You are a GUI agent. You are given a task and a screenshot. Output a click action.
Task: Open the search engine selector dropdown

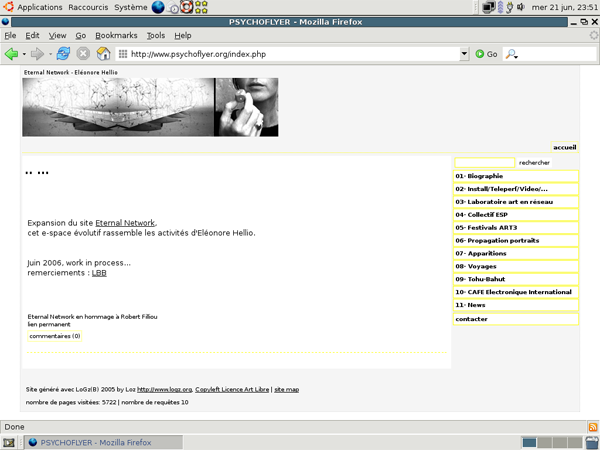click(x=513, y=54)
